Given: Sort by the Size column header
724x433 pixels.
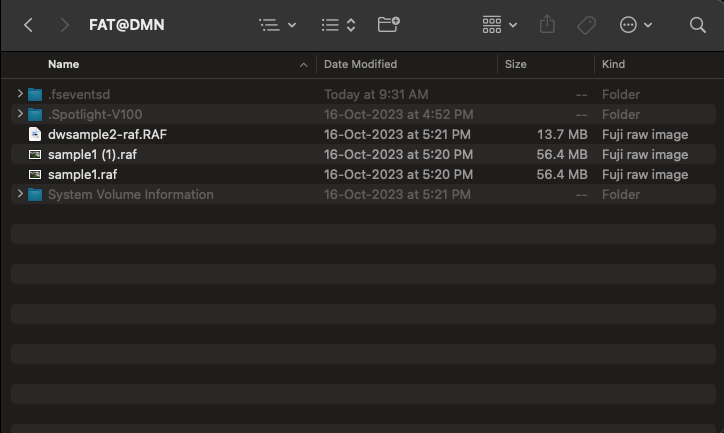Looking at the screenshot, I should (515, 64).
